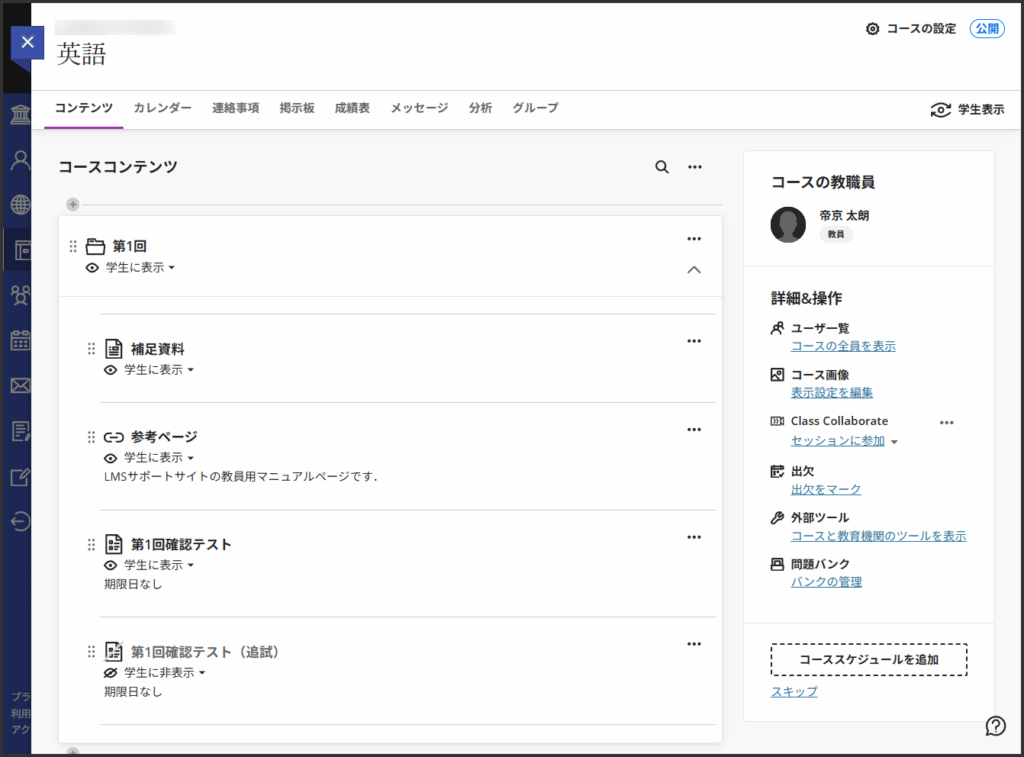Grab the drag handle beside 第1回確認テスト
1024x757 pixels.
pos(91,544)
